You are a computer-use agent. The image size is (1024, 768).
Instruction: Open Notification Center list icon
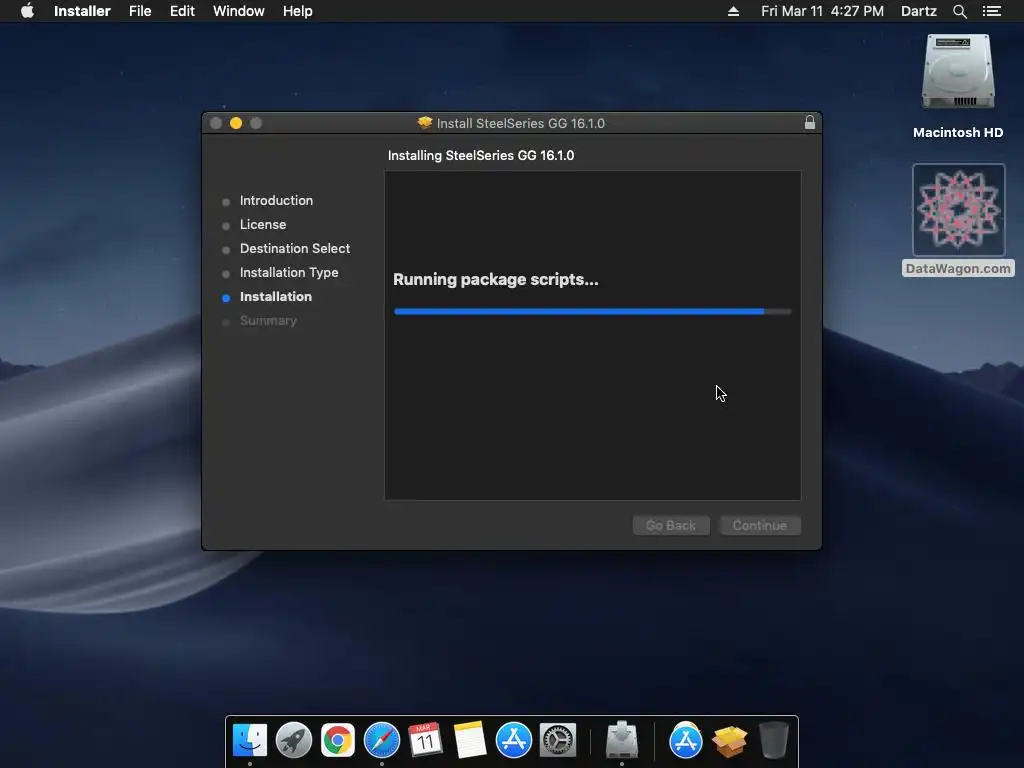991,11
